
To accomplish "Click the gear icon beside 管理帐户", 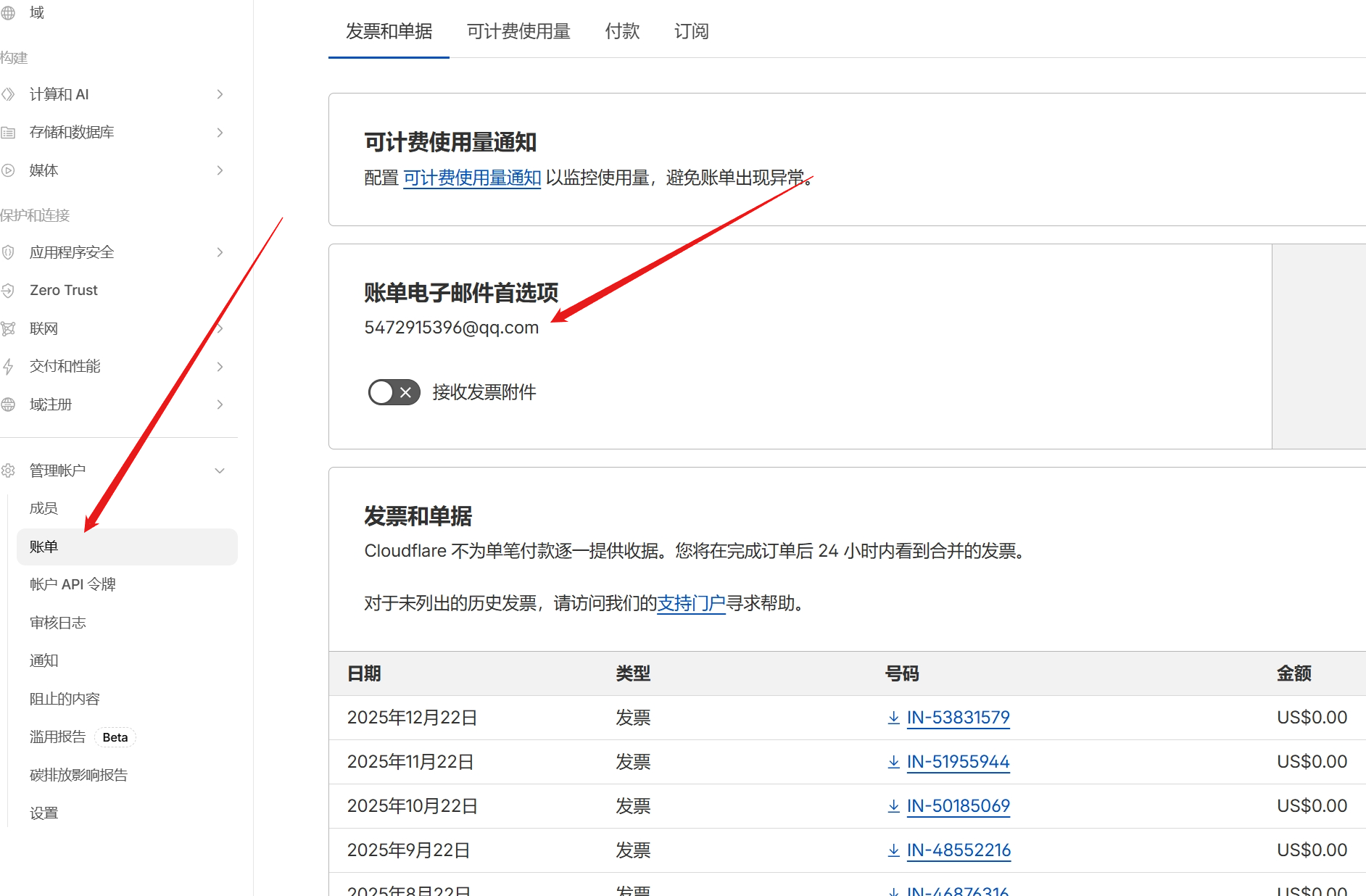I will click(x=8, y=470).
